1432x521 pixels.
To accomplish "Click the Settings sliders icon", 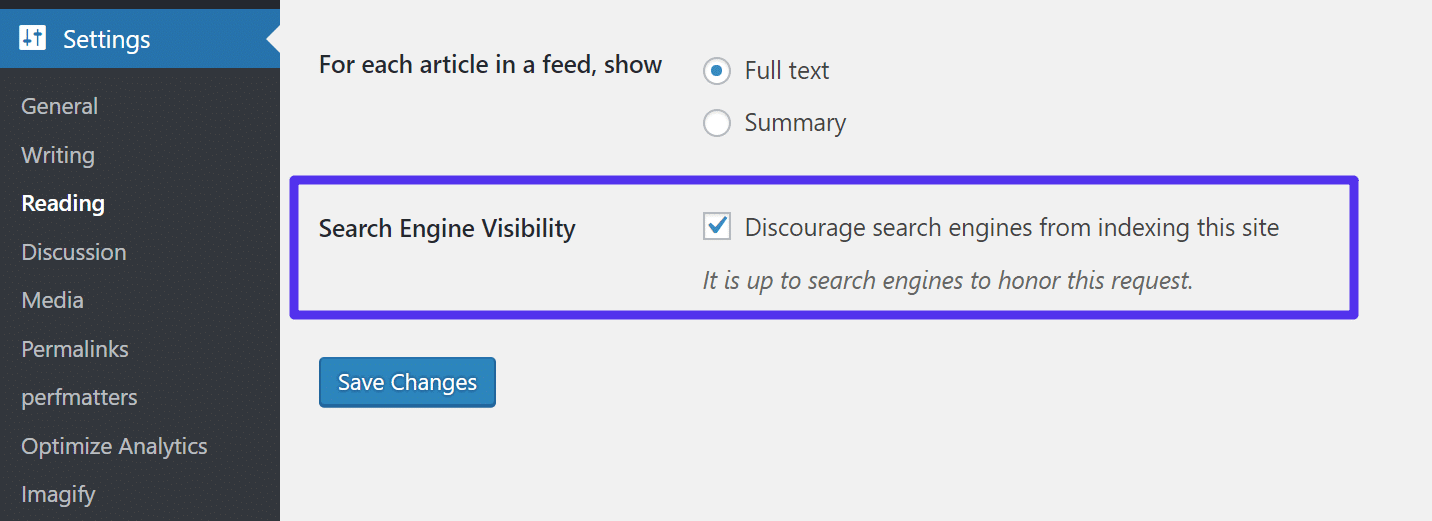I will point(32,39).
